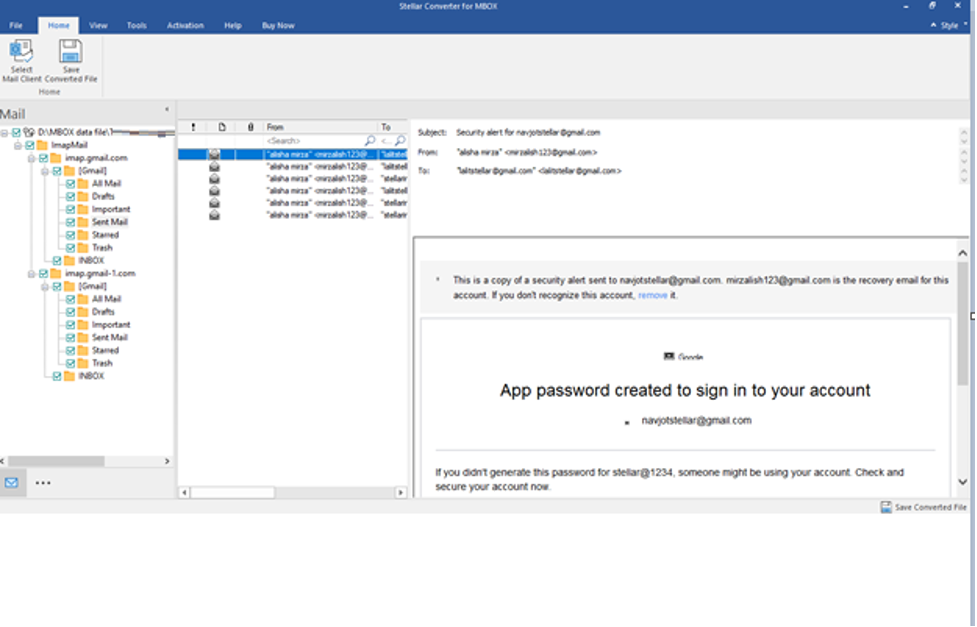Uncheck the imap.gmail.com checkbox
Viewport: 977px width, 627px height.
pos(44,158)
